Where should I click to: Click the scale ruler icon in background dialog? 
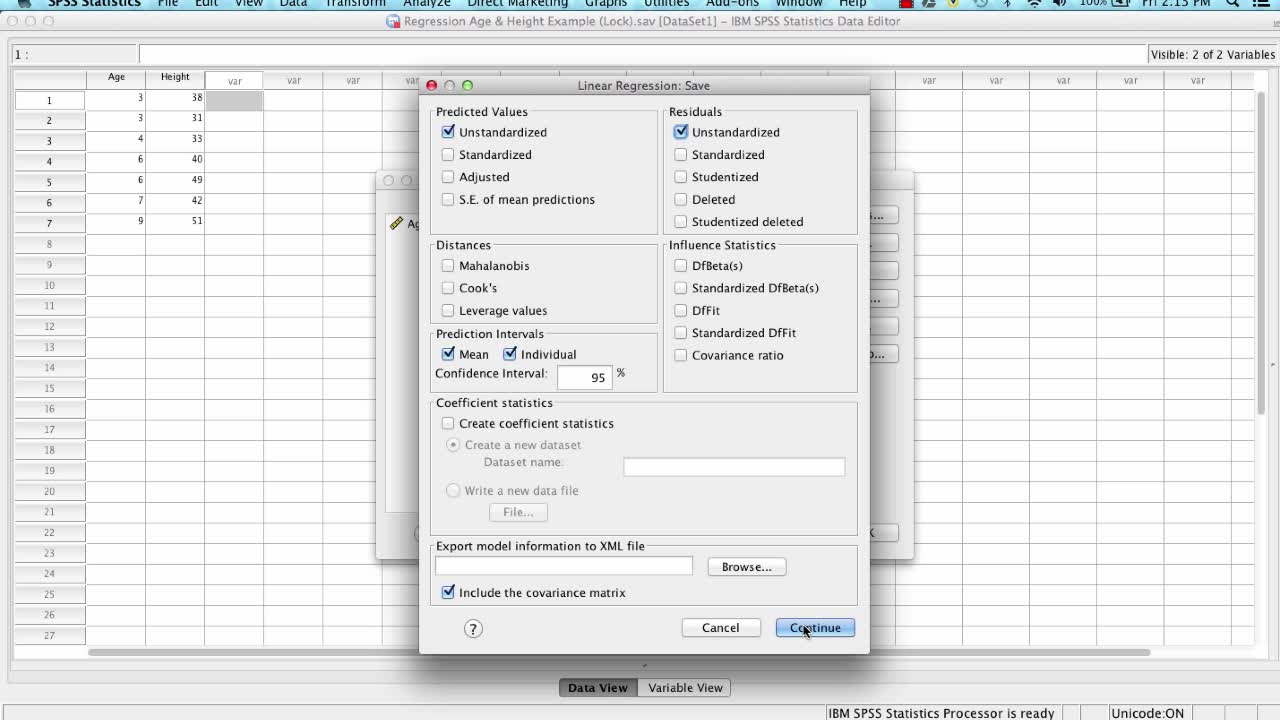pyautogui.click(x=396, y=224)
